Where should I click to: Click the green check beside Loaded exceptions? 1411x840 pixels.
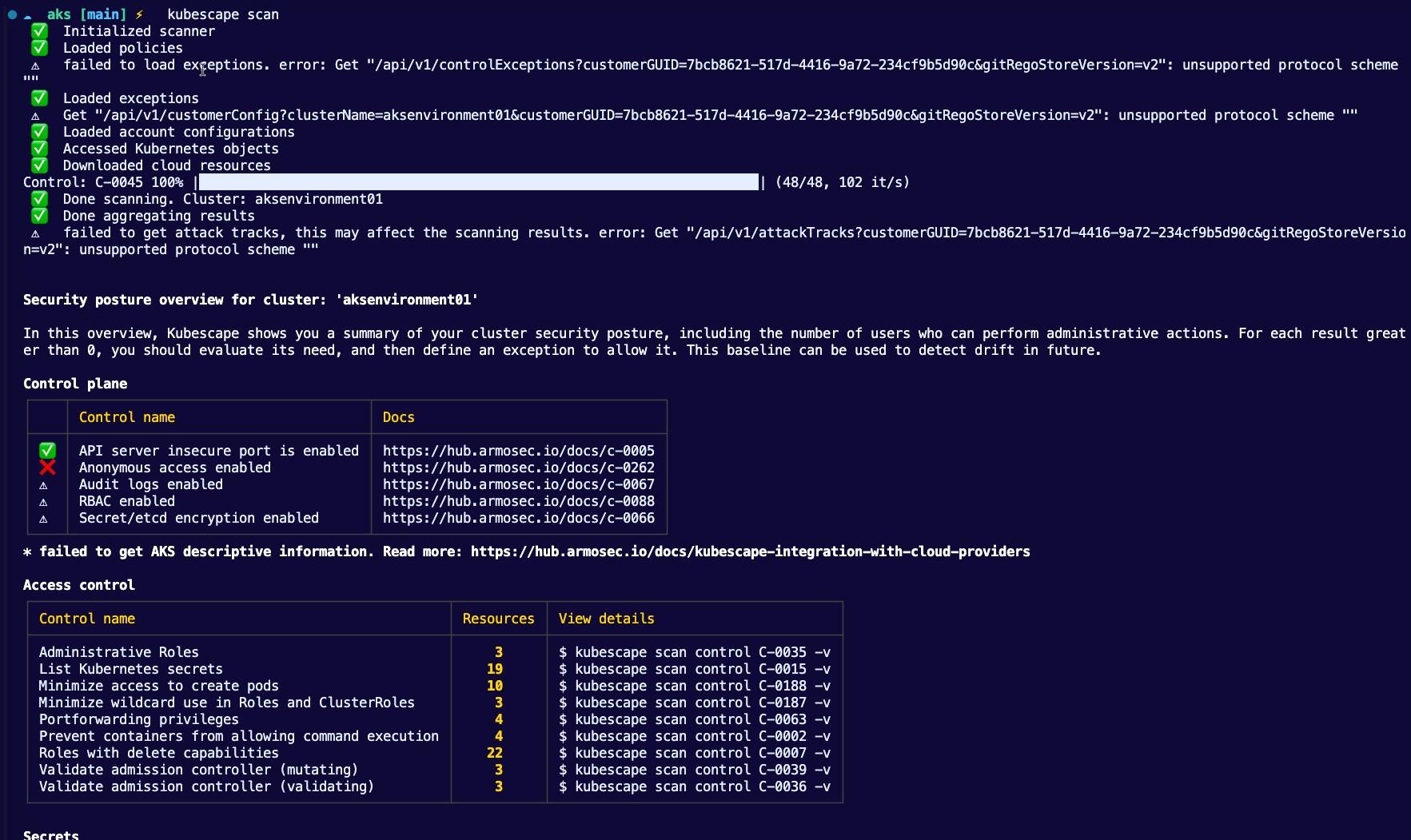click(x=39, y=98)
